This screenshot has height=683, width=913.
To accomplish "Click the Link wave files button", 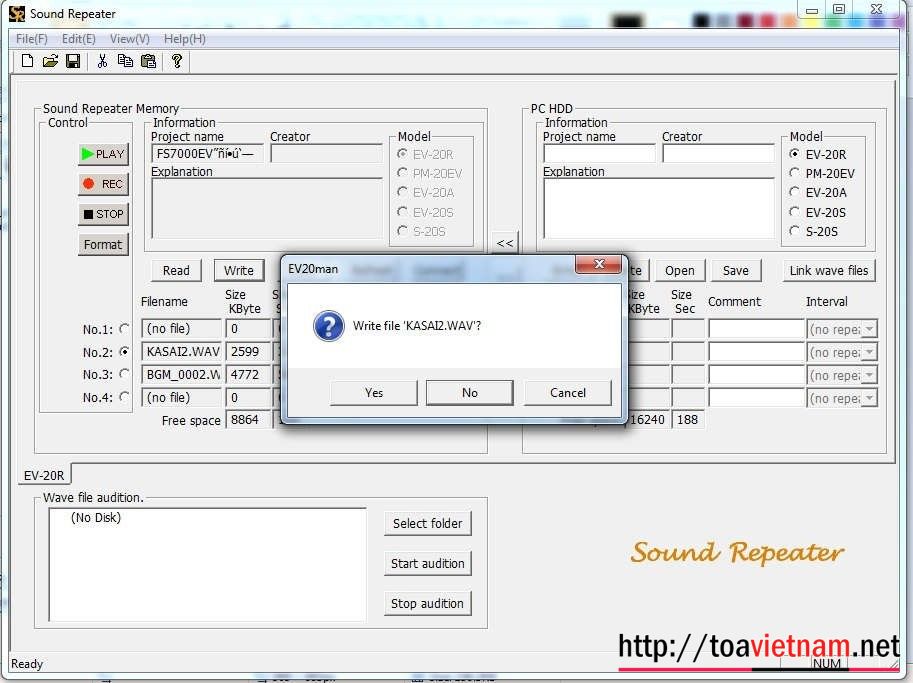I will 829,271.
